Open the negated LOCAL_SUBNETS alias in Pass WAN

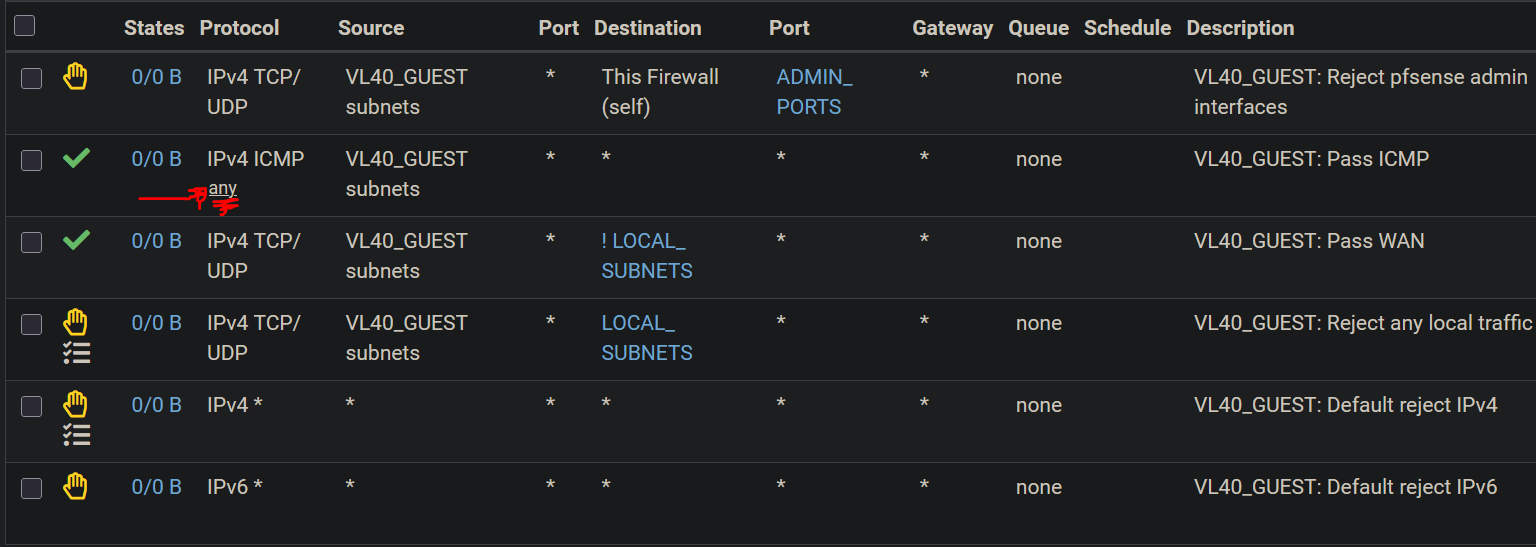coord(647,256)
